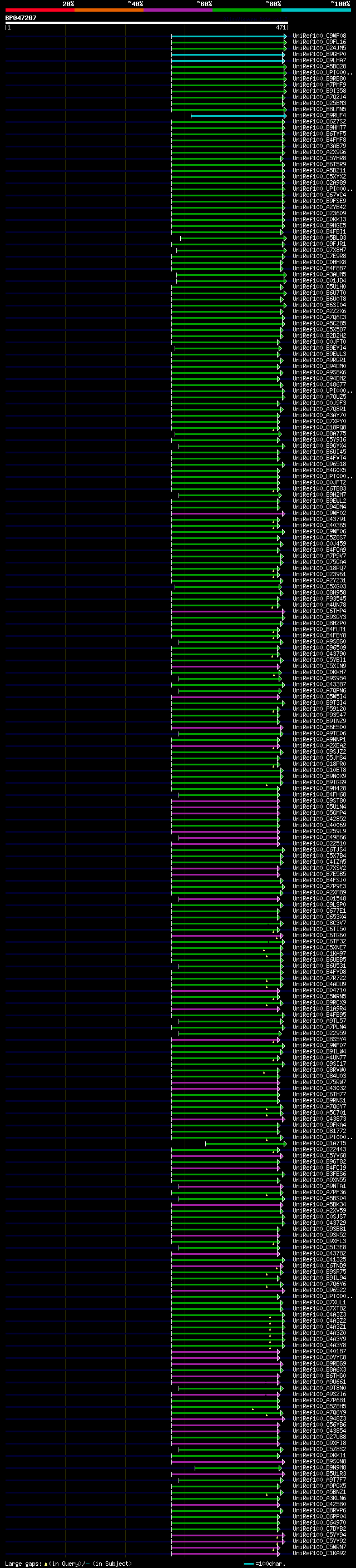Select the UniRef100_Q401B7 label

[319, 1351]
